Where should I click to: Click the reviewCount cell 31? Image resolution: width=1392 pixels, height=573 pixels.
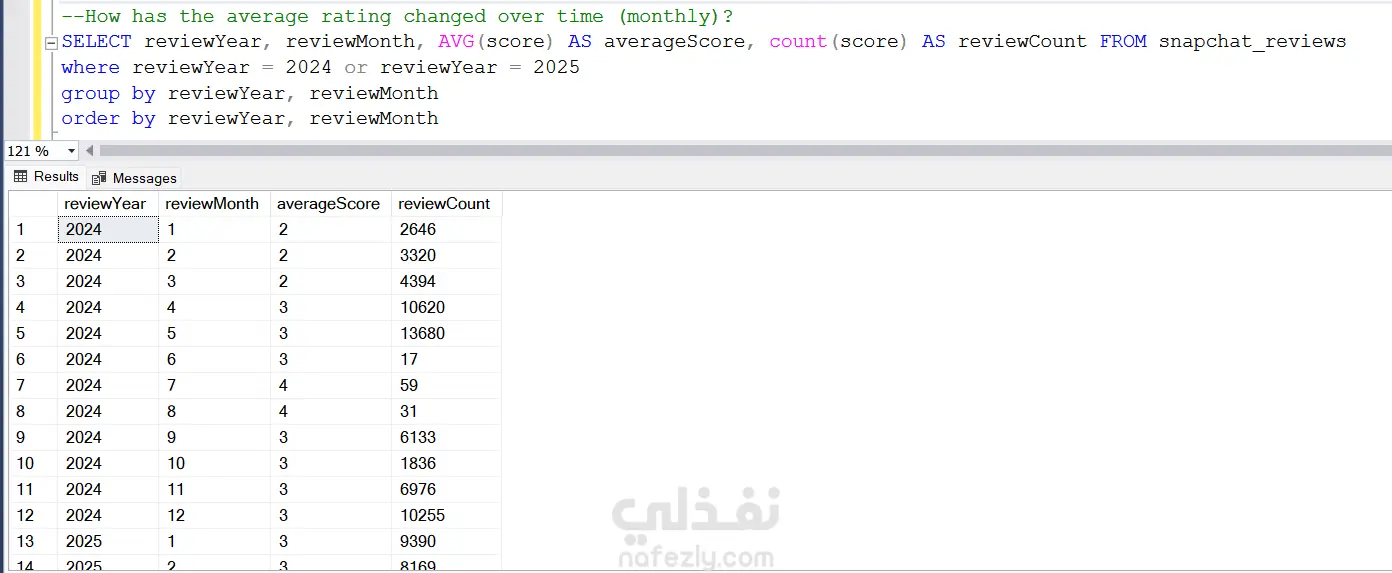click(x=446, y=412)
